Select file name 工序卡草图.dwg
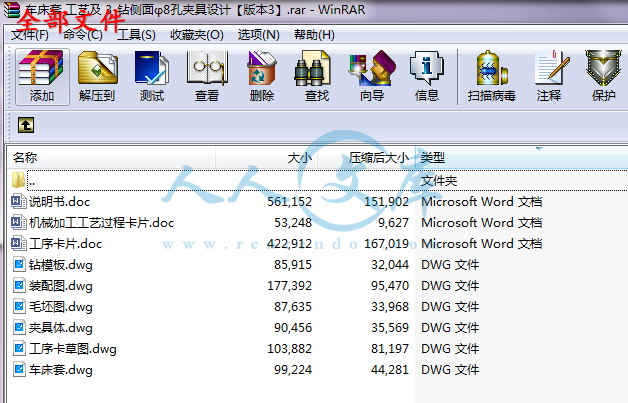The width and height of the screenshot is (628, 403). 72,349
